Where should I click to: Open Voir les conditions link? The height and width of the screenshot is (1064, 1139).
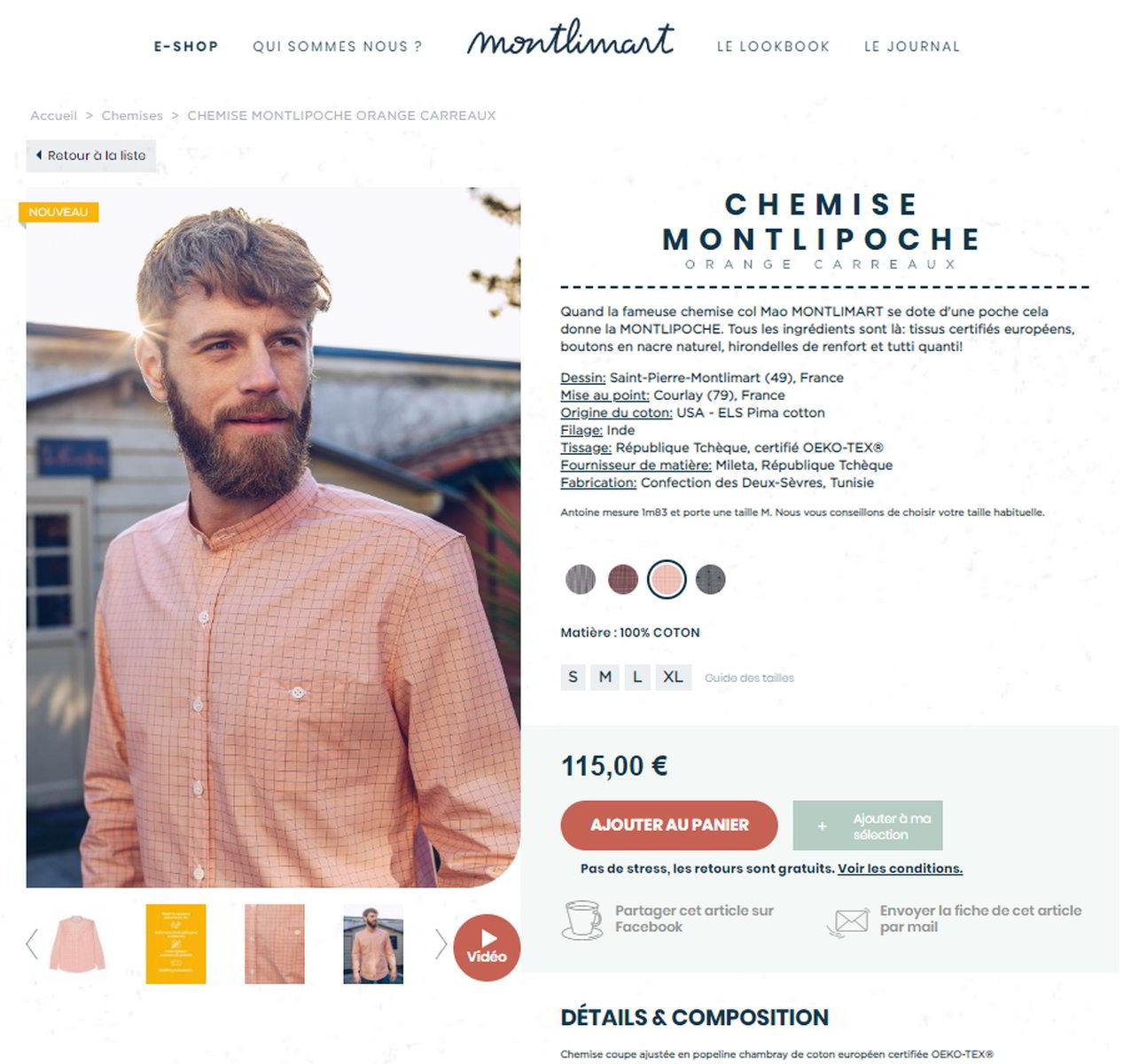click(x=900, y=869)
